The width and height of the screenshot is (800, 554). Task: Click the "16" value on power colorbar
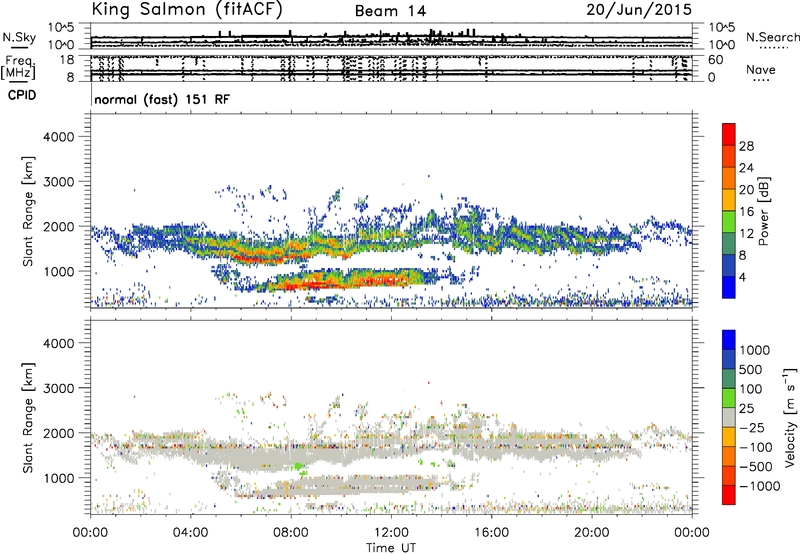pos(746,212)
